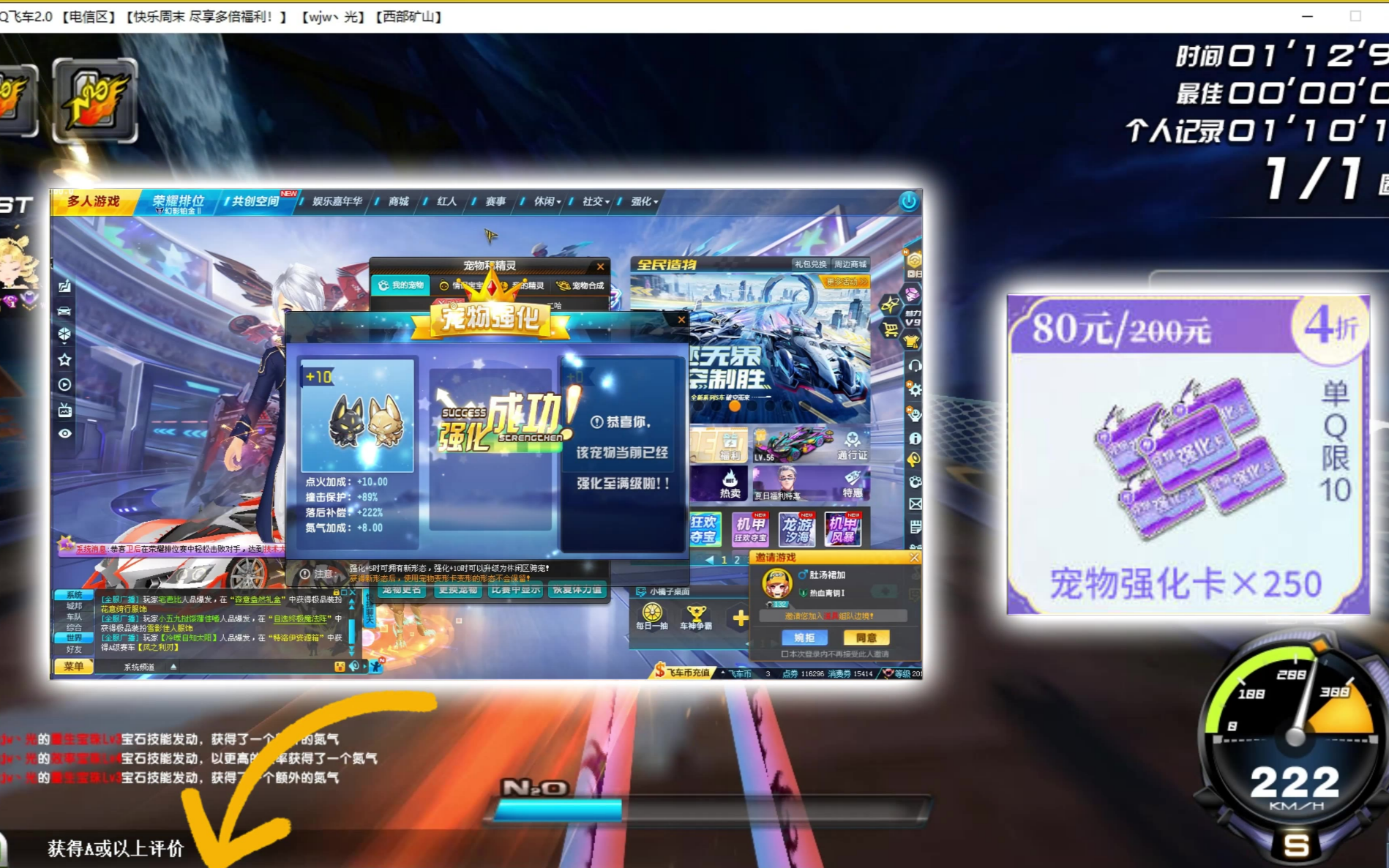Viewport: 1389px width, 868px height.
Task: Click the +10 pet portrait thumbnail
Action: click(357, 415)
